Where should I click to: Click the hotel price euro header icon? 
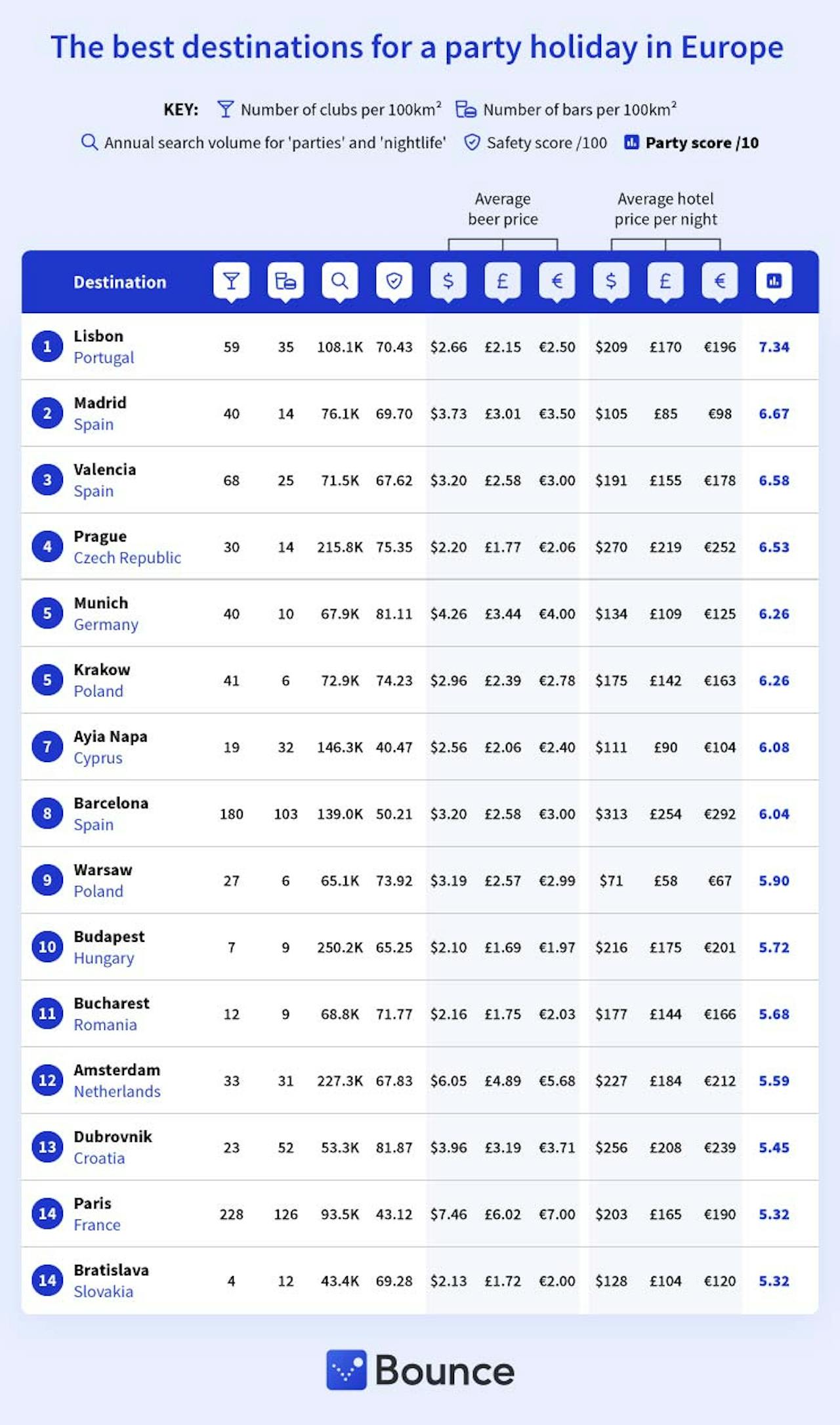(x=720, y=281)
